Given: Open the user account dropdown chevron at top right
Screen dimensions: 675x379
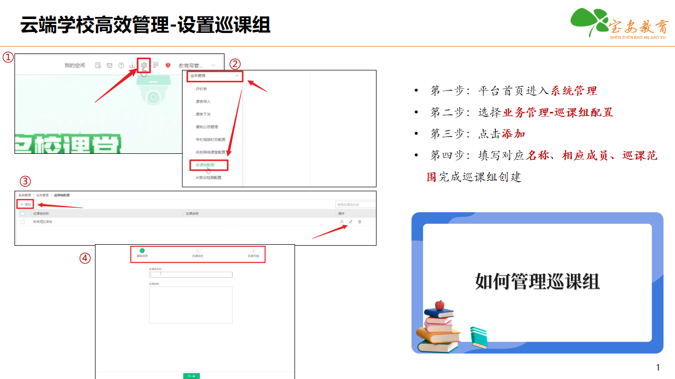Looking at the screenshot, I should pyautogui.click(x=214, y=65).
